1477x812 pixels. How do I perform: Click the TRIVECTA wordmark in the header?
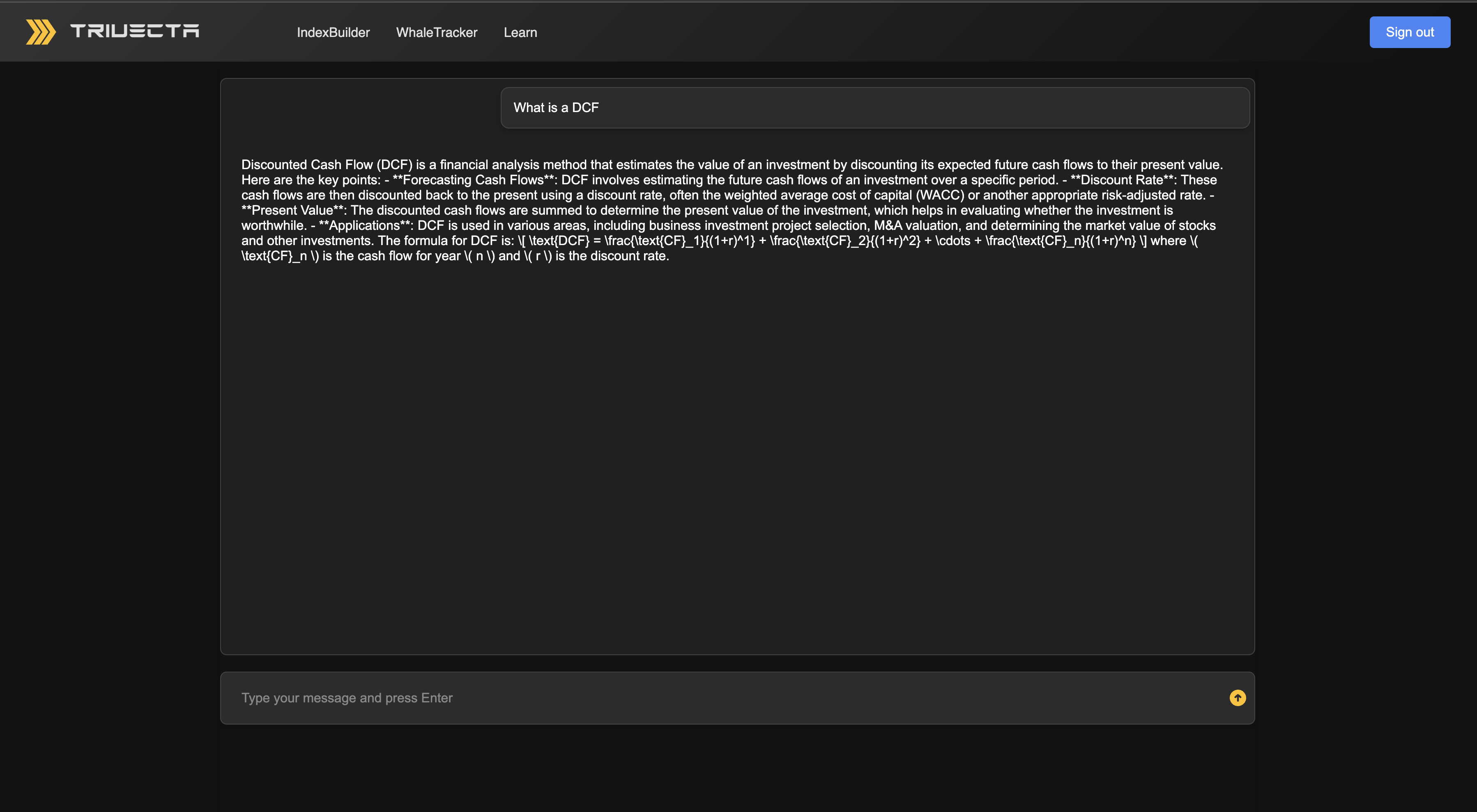[135, 31]
